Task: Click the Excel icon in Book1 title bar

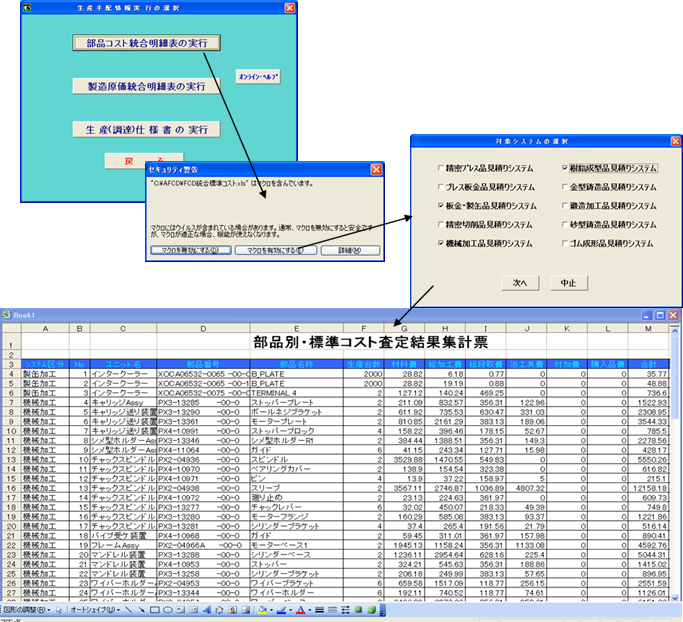Action: [6, 314]
